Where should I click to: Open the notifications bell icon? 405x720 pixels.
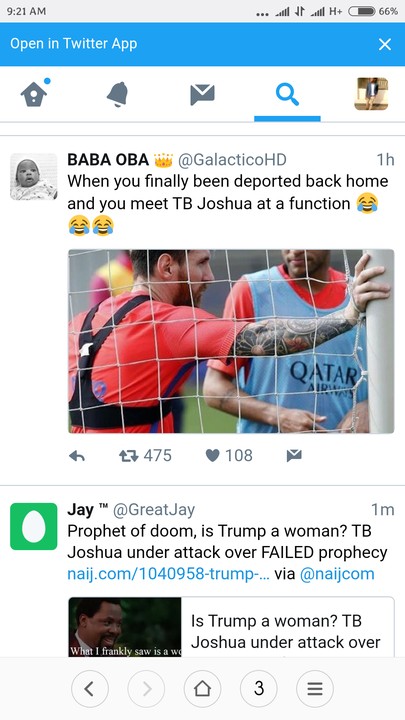[x=118, y=94]
